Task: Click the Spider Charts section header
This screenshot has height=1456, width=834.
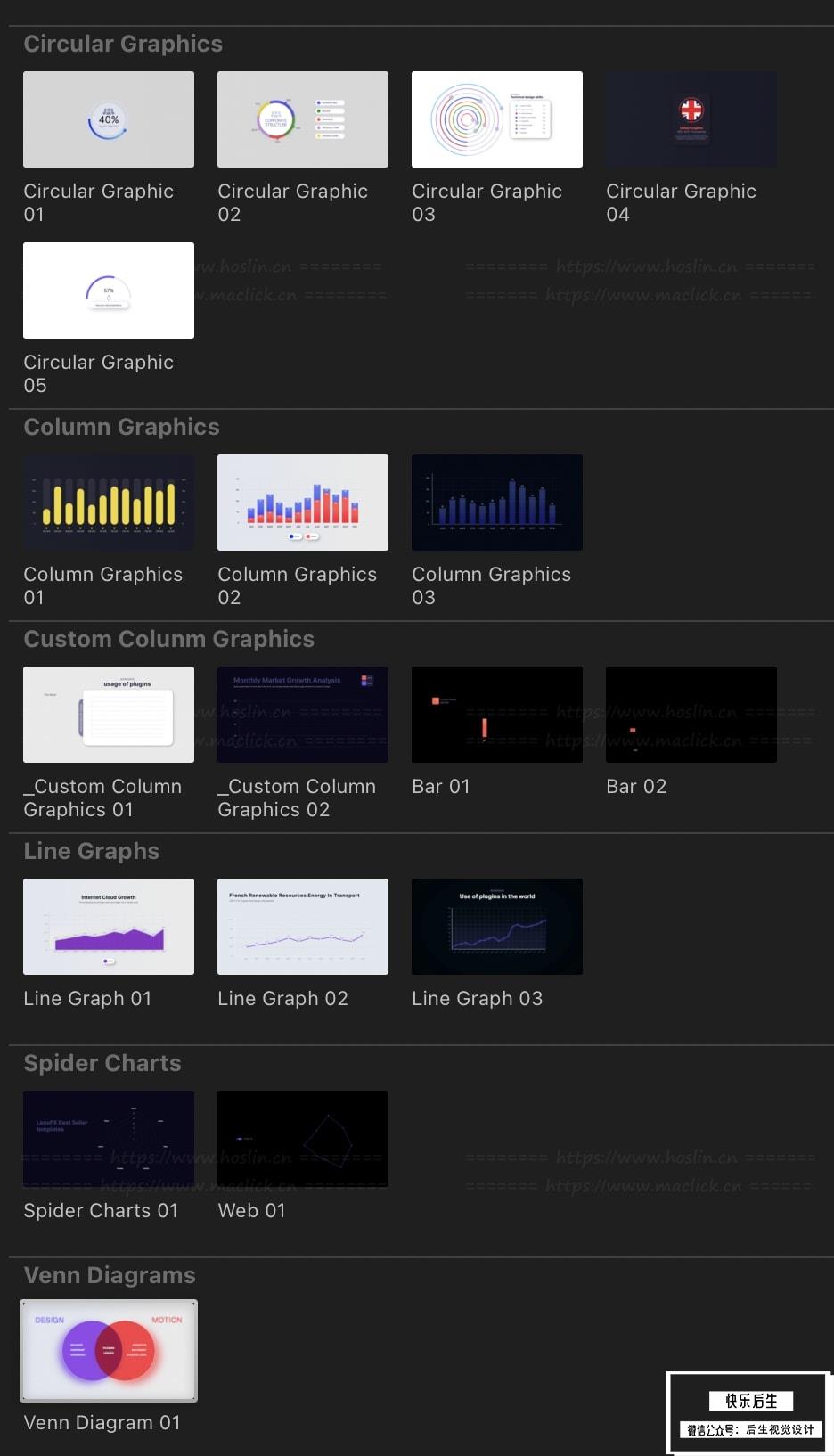Action: coord(102,1063)
